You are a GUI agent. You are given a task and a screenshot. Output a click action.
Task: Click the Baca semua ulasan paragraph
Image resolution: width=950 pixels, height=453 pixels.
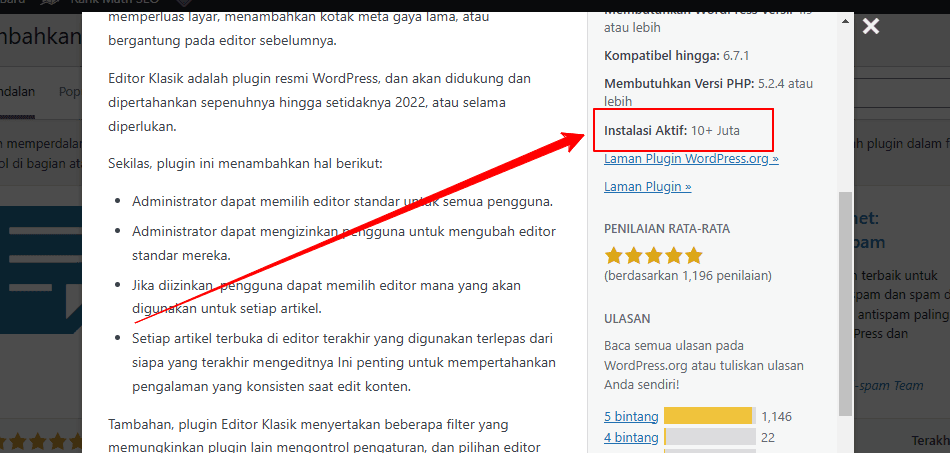(x=704, y=365)
